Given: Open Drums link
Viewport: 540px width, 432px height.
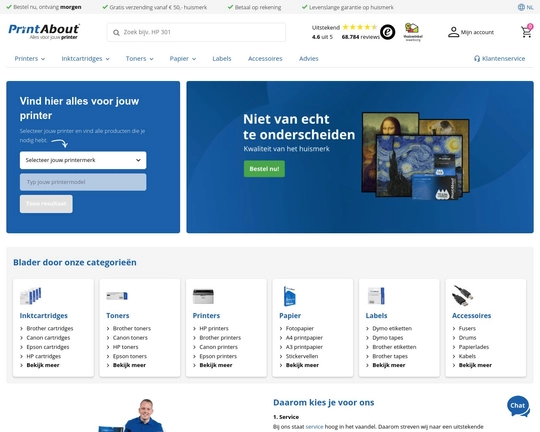Looking at the screenshot, I should tap(468, 338).
